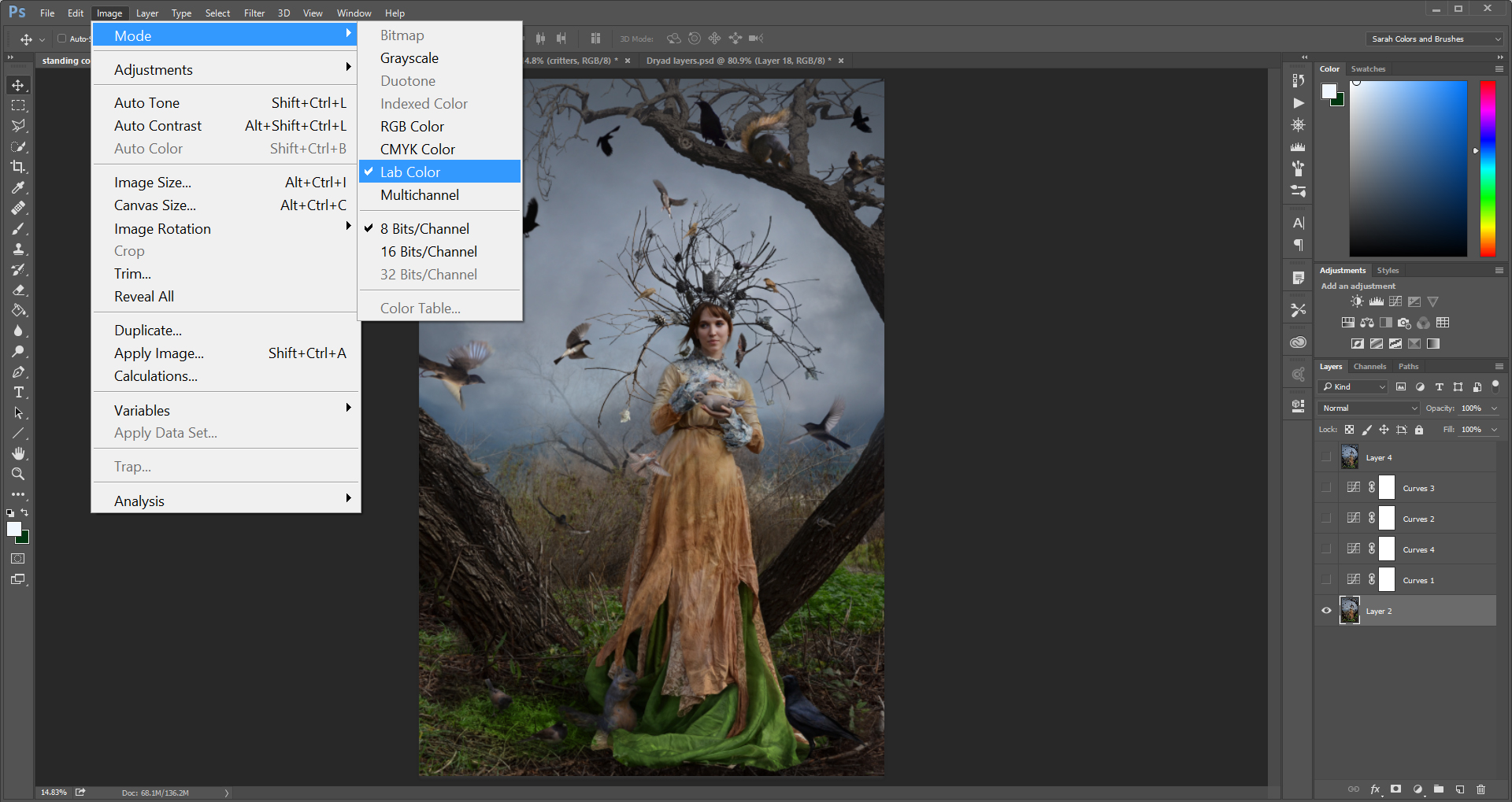Open the Image Size dialog
This screenshot has width=1512, height=802.
153,183
